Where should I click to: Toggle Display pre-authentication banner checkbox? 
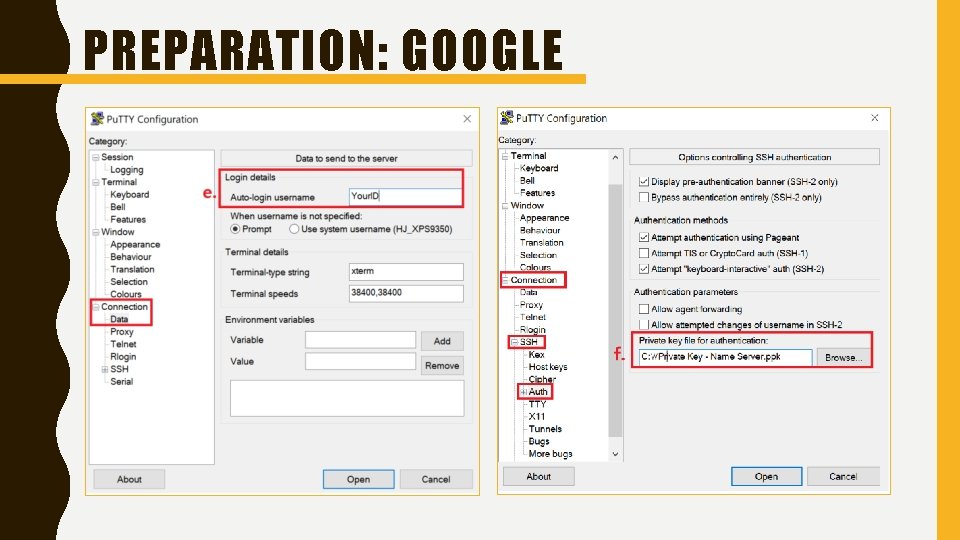point(643,182)
